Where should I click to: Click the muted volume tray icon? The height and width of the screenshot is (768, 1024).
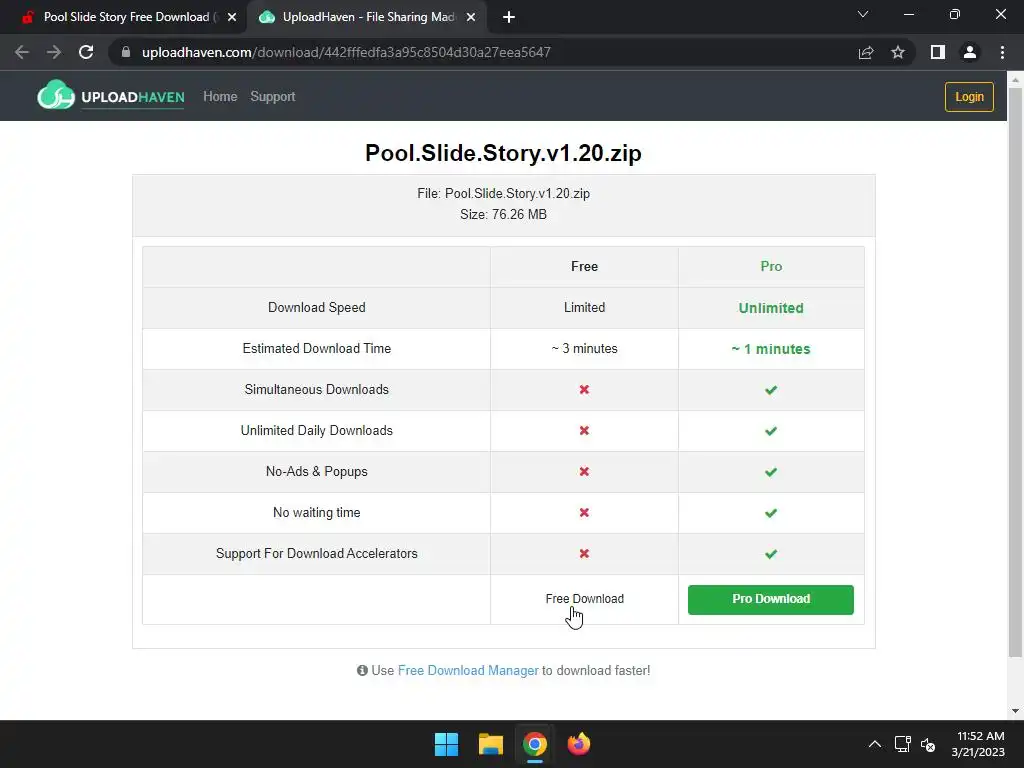[x=928, y=744]
